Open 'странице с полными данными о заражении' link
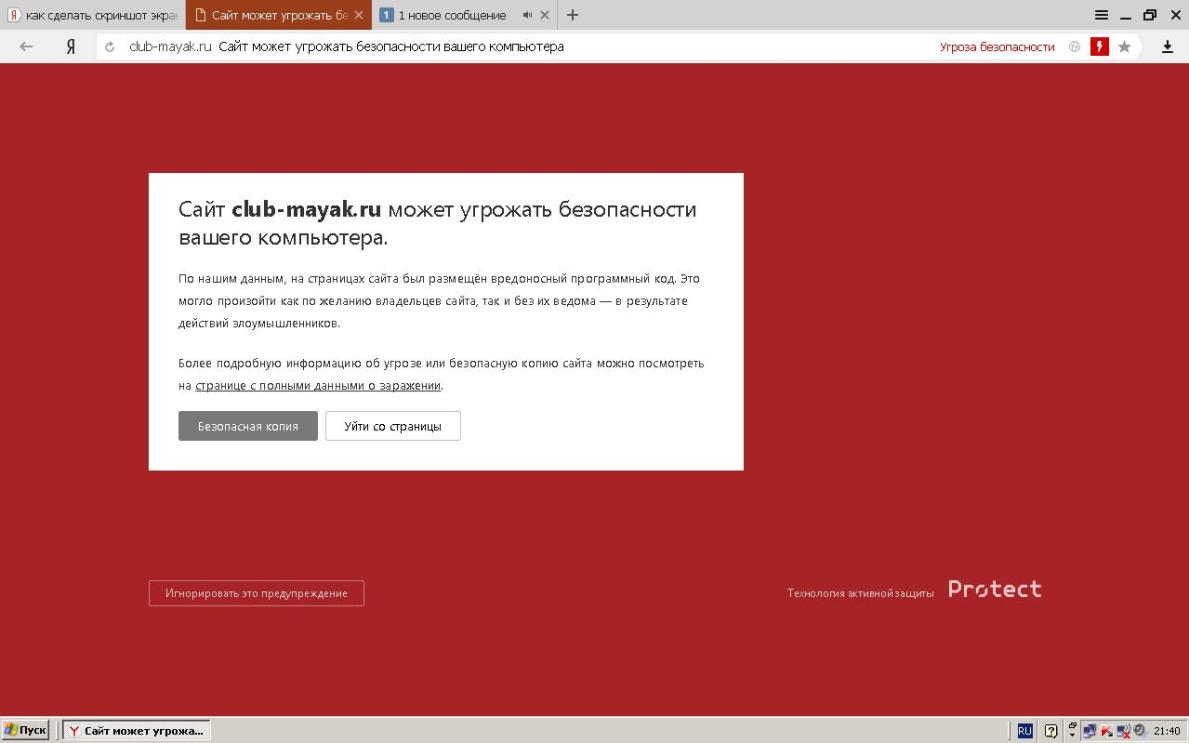This screenshot has height=743, width=1189. [318, 385]
